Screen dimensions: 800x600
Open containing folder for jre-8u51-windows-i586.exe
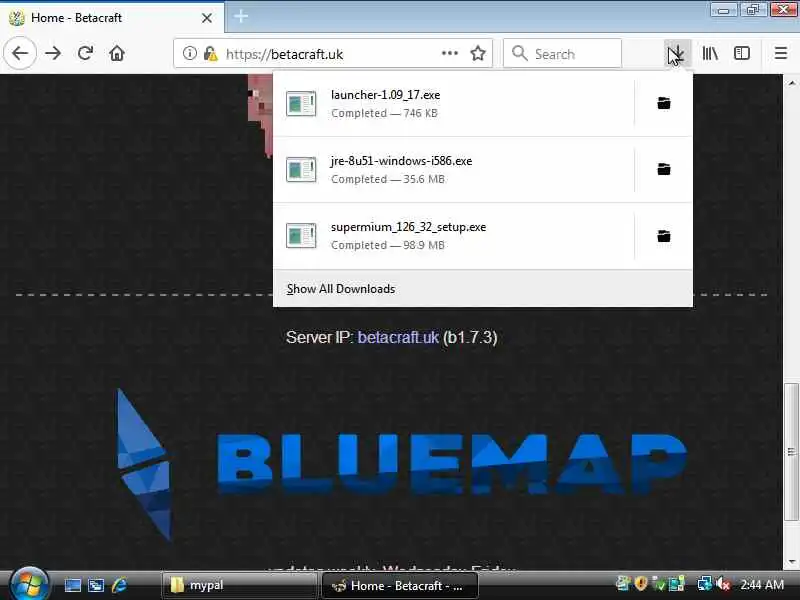[x=664, y=169]
